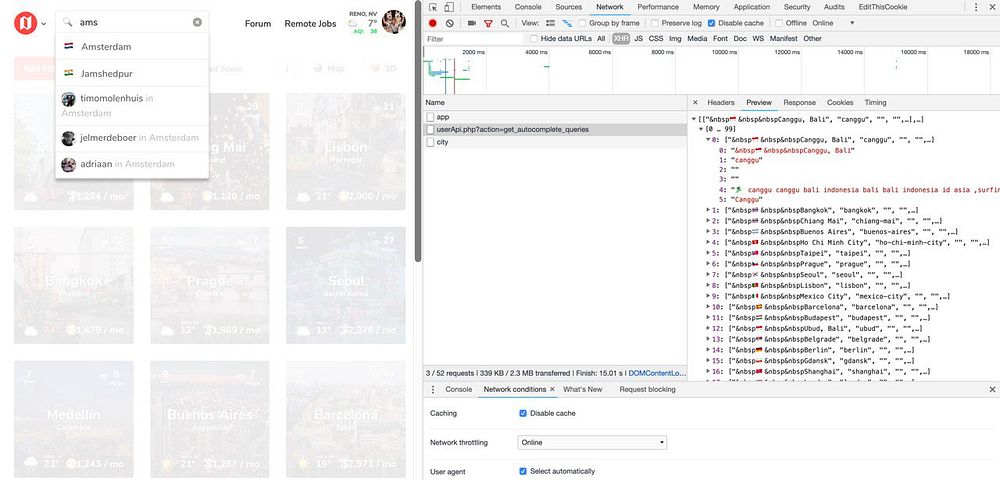This screenshot has height=480, width=1000.
Task: Toggle the device toolbar icon
Action: (449, 7)
